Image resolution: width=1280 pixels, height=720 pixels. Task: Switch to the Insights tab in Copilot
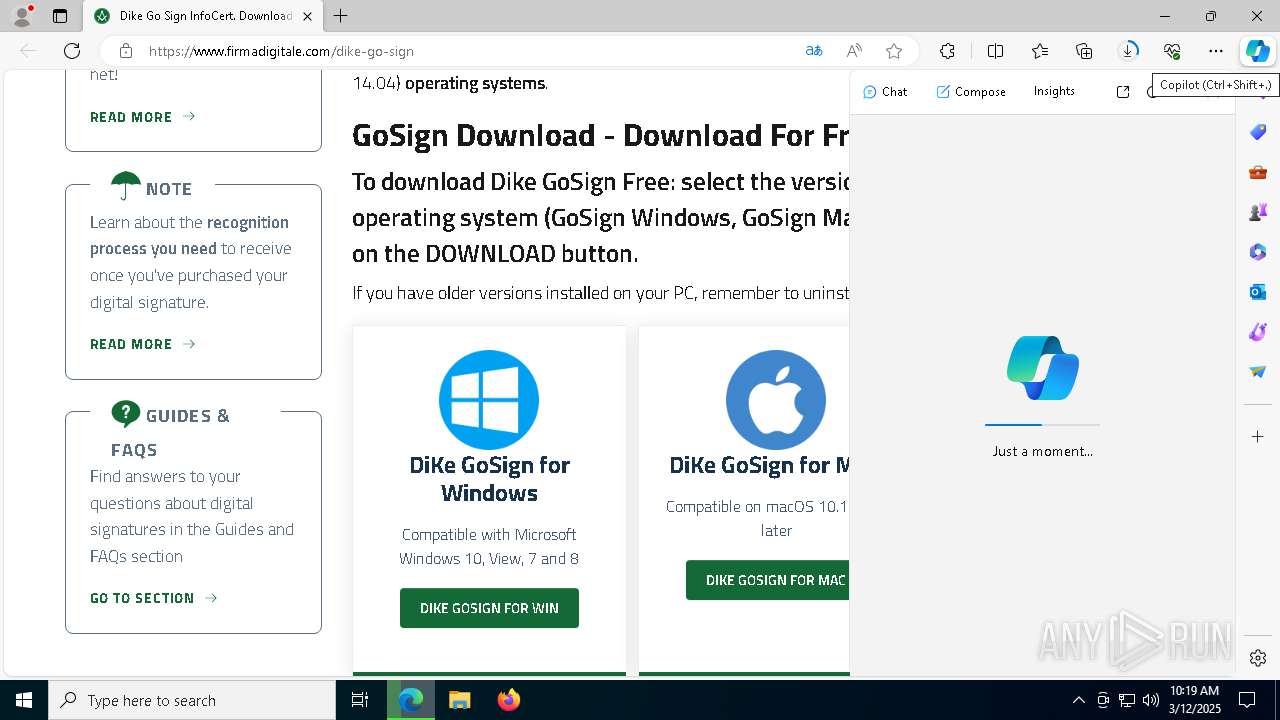tap(1054, 91)
